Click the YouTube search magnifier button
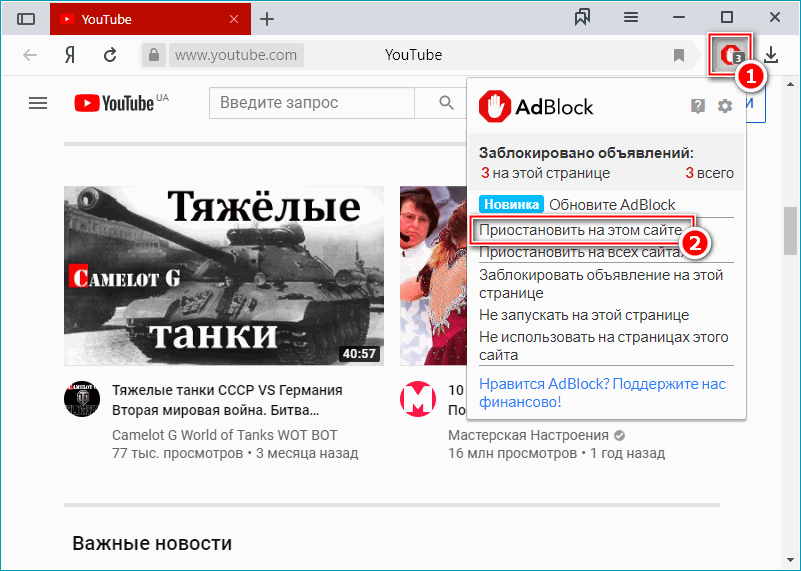This screenshot has height=571, width=801. click(x=447, y=103)
